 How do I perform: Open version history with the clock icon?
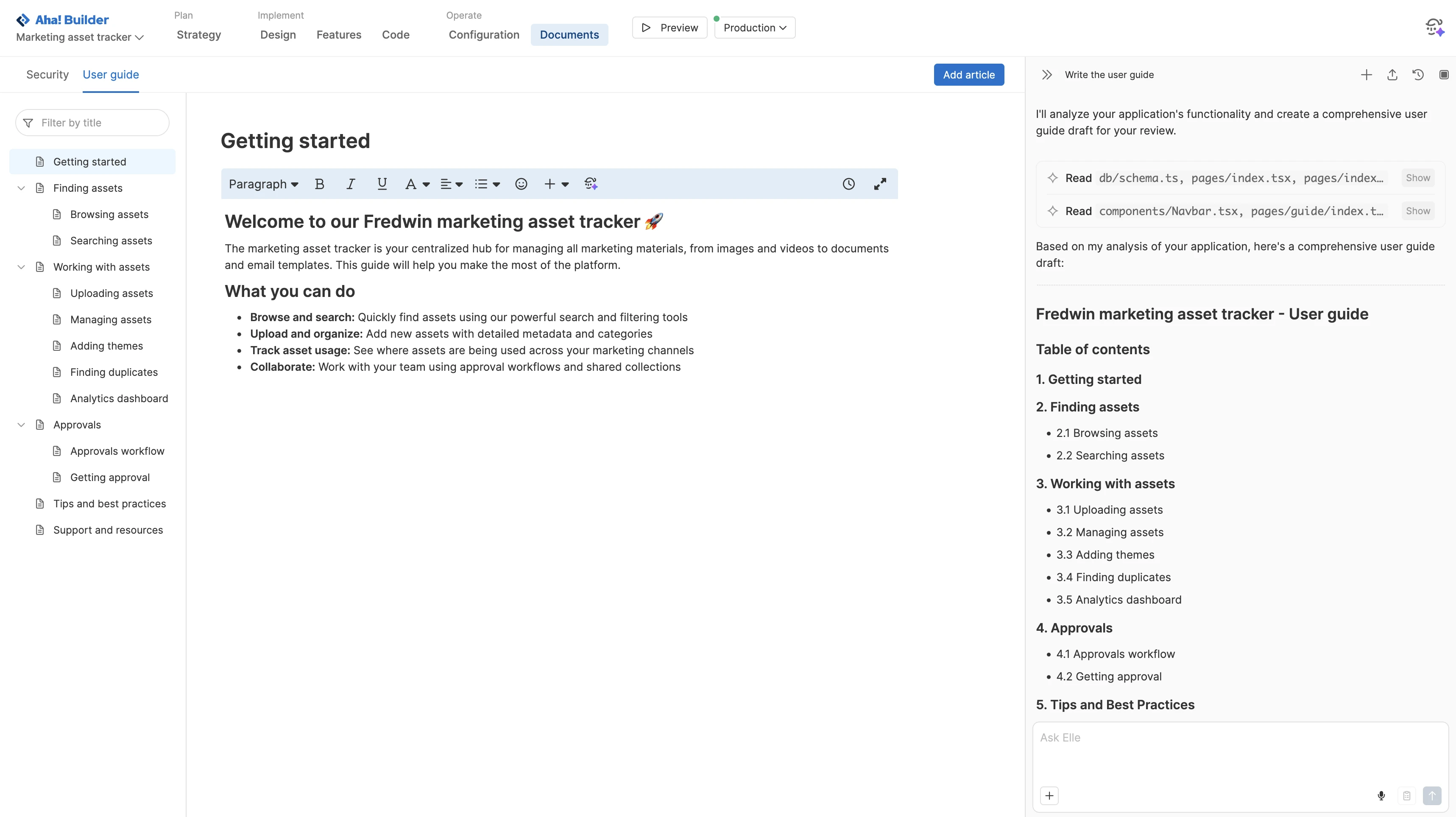pyautogui.click(x=849, y=184)
